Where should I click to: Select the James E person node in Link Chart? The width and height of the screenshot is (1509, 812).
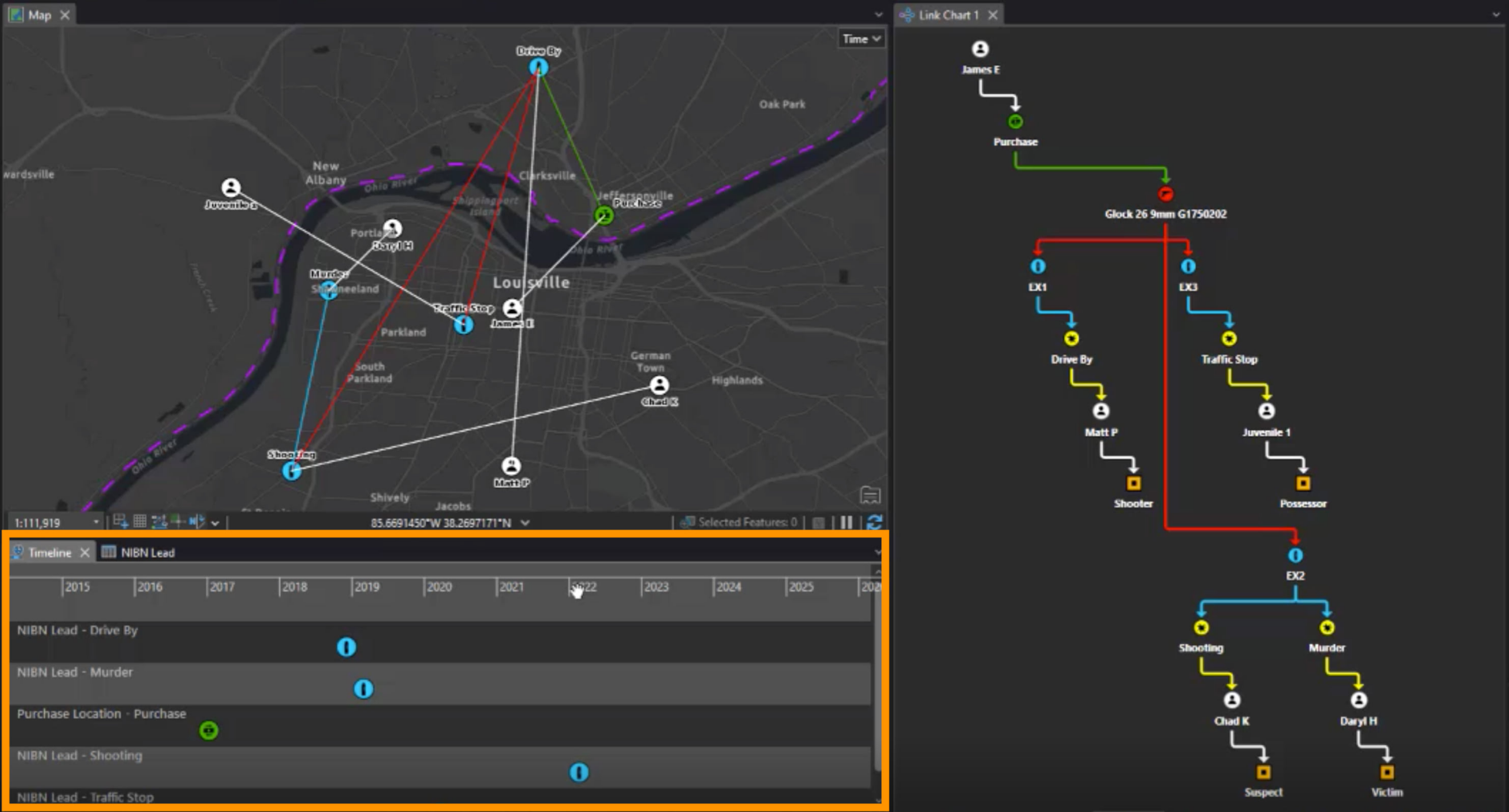tap(980, 49)
